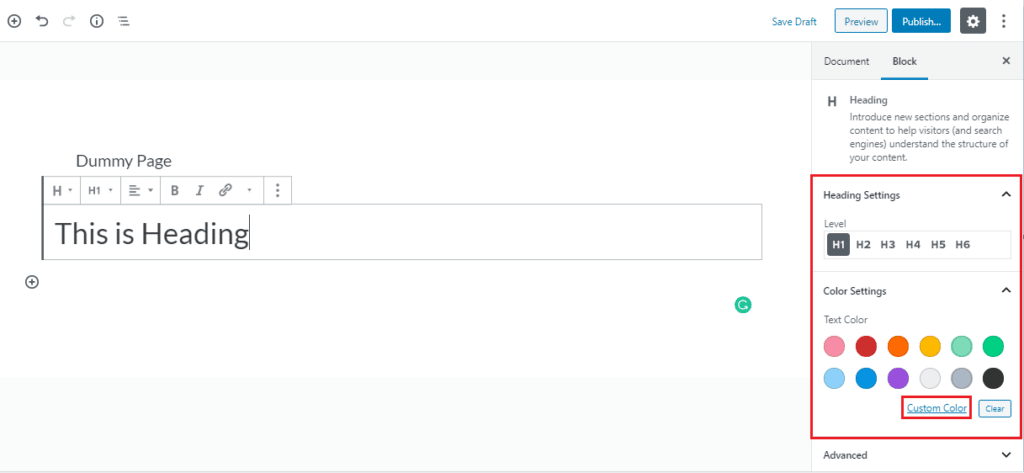
Task: Expand the Advanced panel
Action: [x=1006, y=455]
